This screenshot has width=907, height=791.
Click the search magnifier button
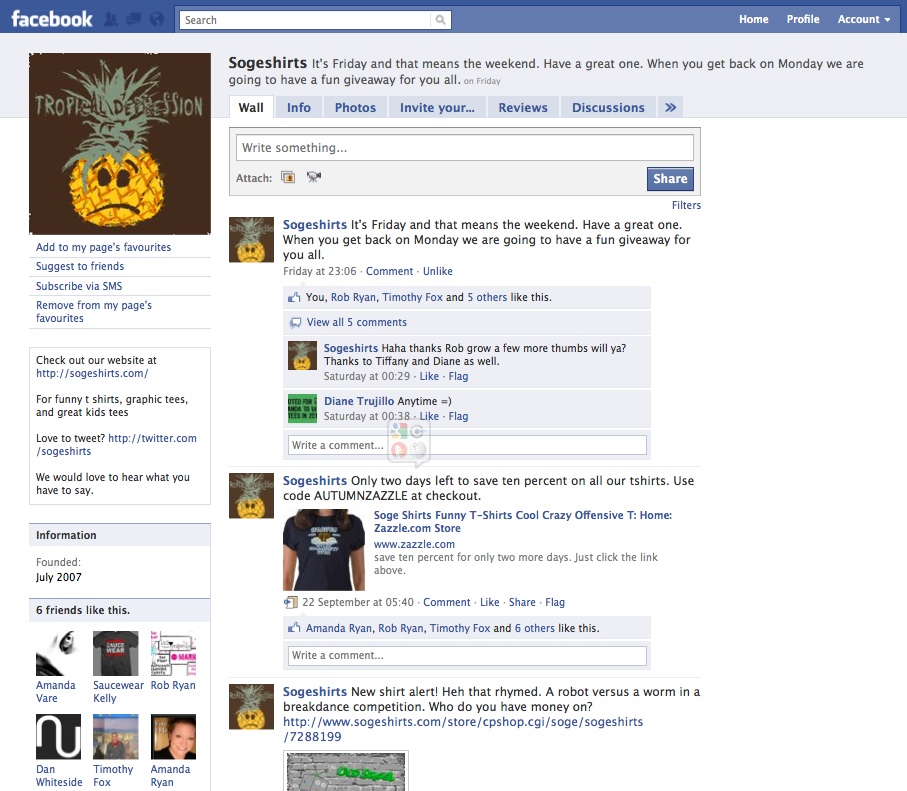441,20
